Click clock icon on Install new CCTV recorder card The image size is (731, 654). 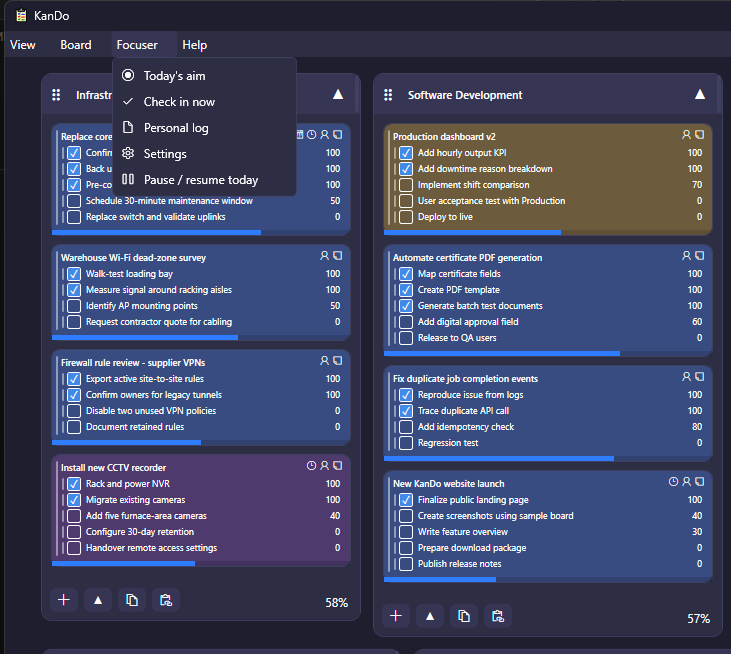pyautogui.click(x=311, y=466)
